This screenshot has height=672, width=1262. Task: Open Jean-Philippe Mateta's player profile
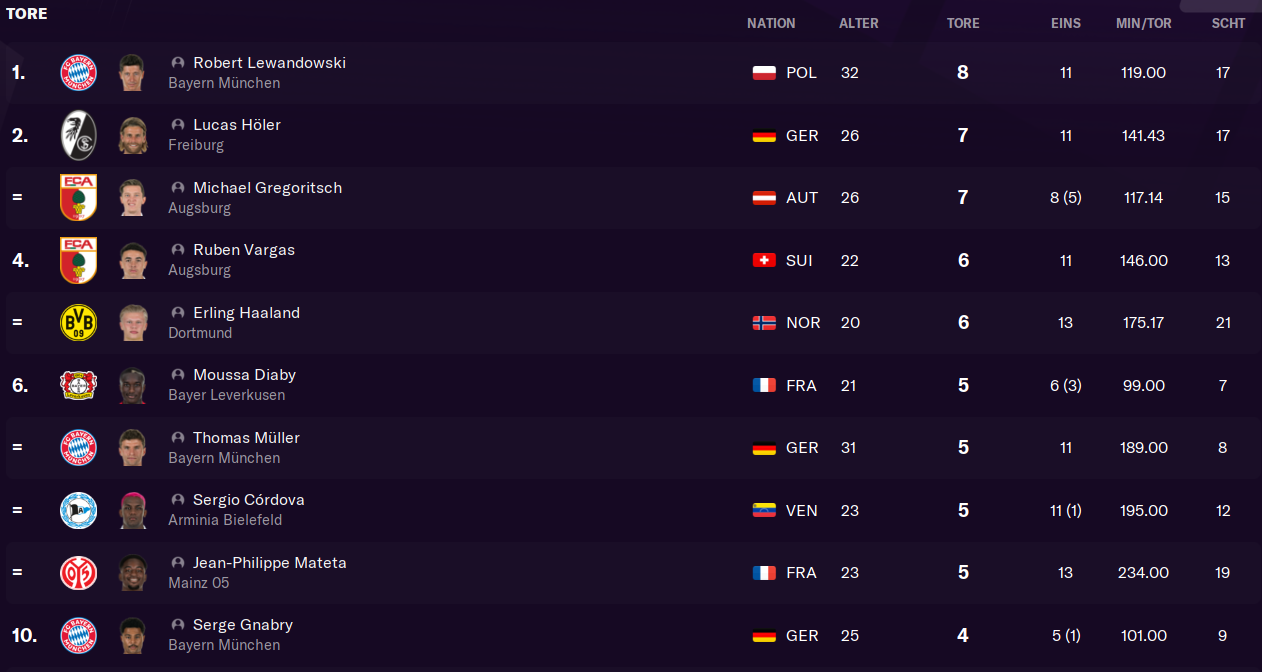click(x=269, y=563)
